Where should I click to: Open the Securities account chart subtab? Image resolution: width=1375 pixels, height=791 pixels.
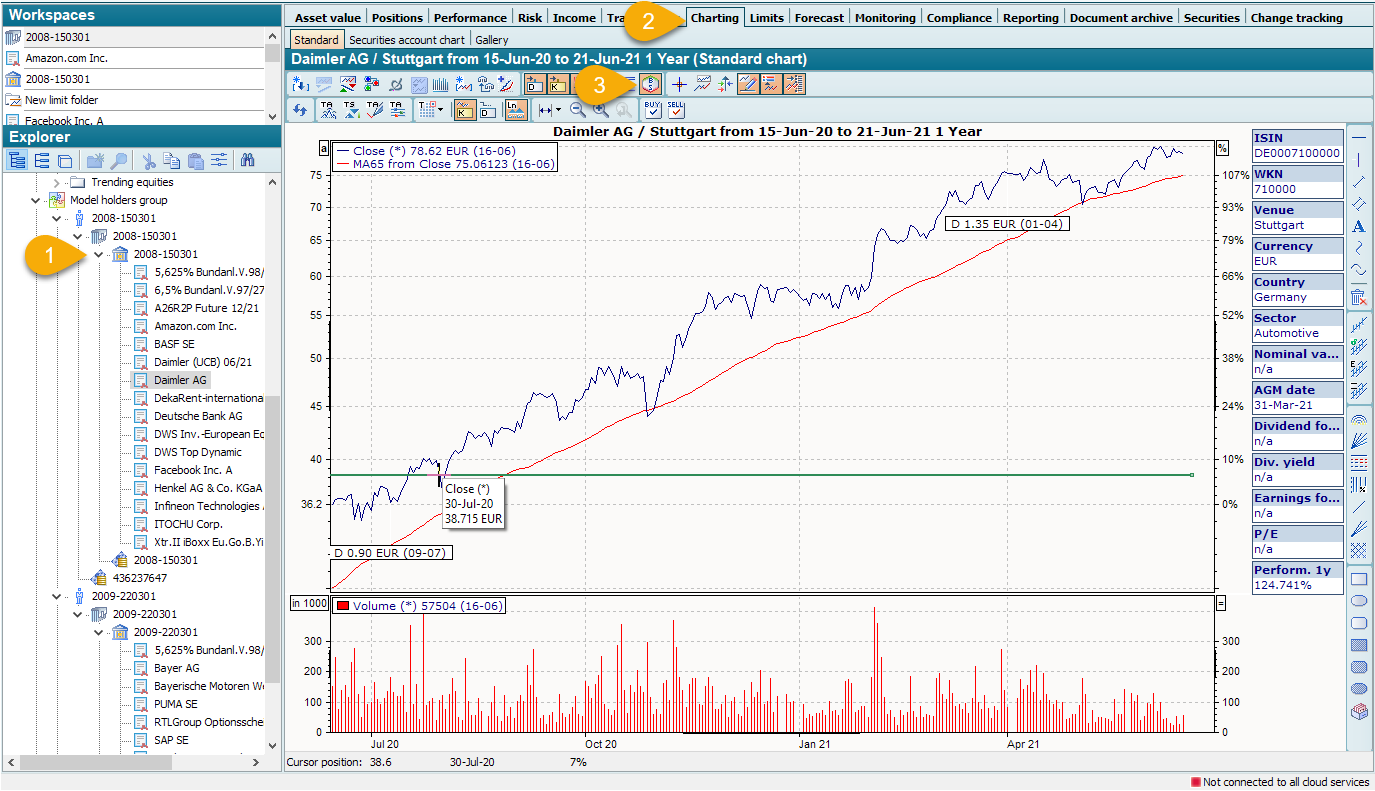(407, 40)
